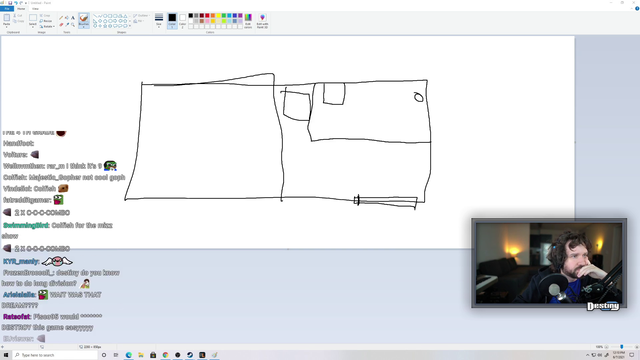
Task: Select Color 1 foreground box
Action: (x=172, y=21)
